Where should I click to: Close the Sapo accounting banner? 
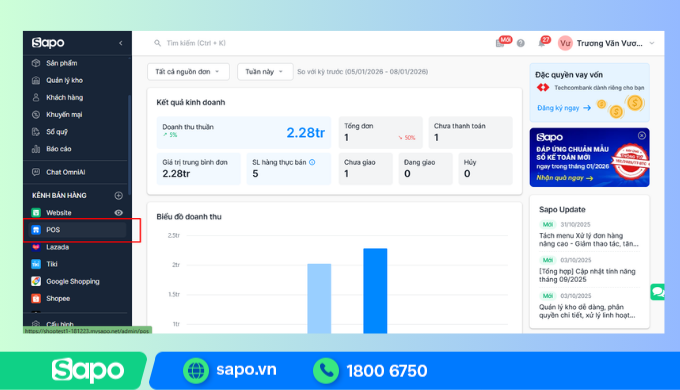pyautogui.click(x=642, y=135)
